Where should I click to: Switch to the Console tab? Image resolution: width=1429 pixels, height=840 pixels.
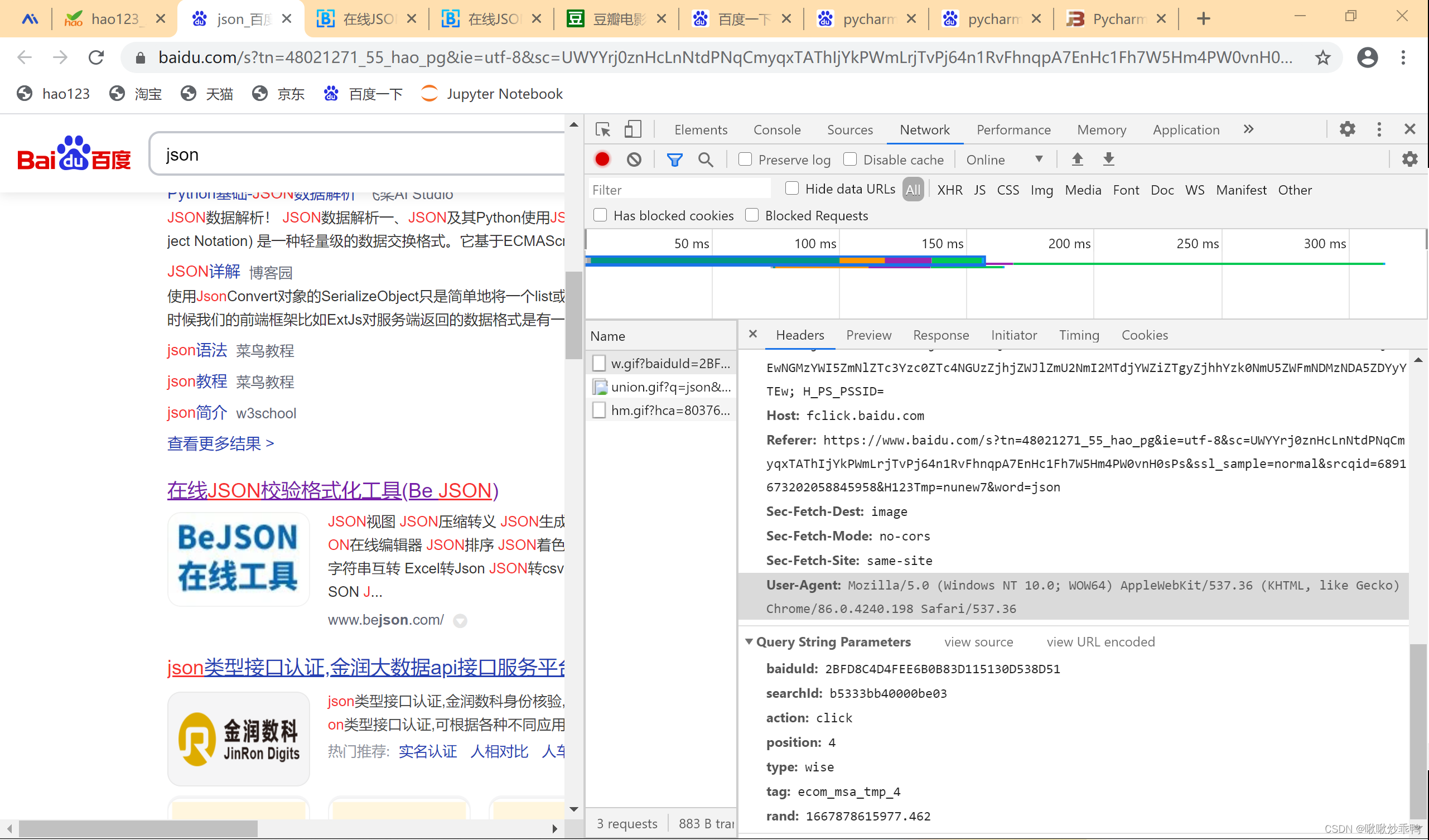pos(777,130)
